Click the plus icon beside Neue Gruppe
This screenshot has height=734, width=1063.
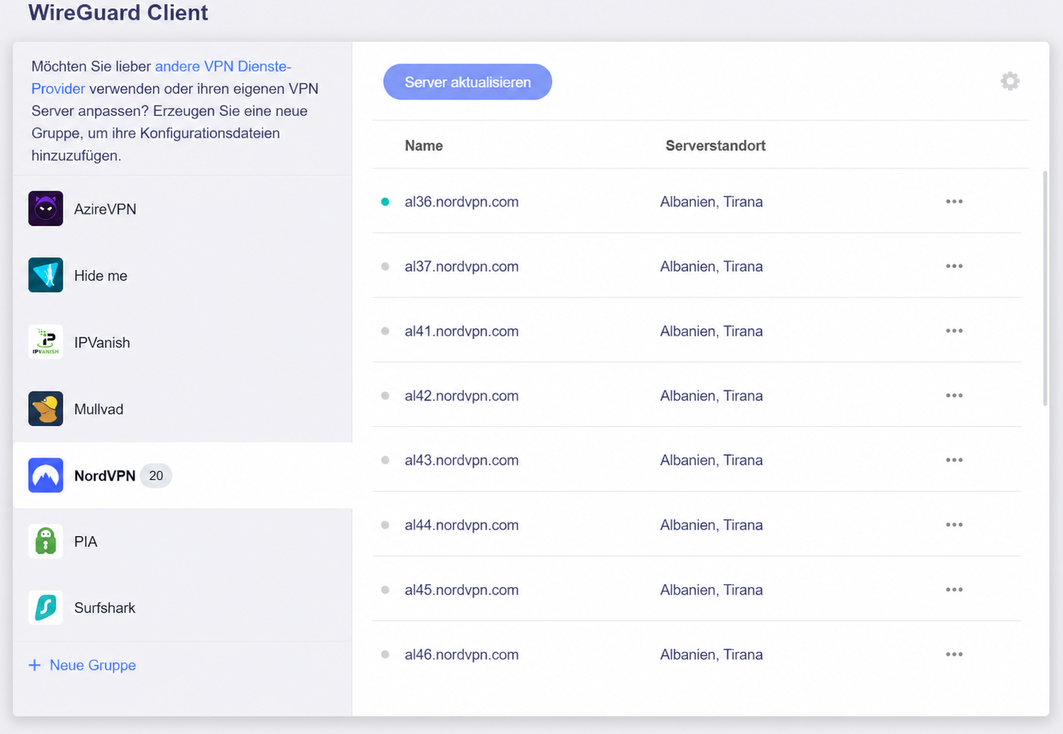click(35, 665)
